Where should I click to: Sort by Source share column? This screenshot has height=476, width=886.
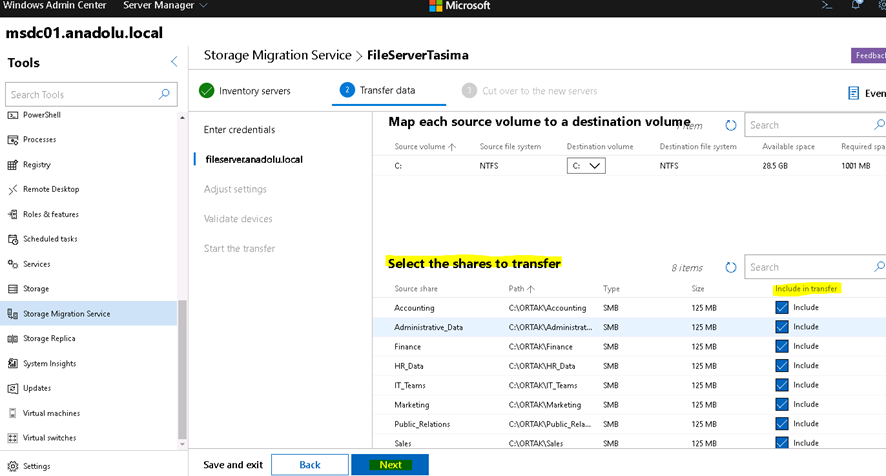click(416, 289)
